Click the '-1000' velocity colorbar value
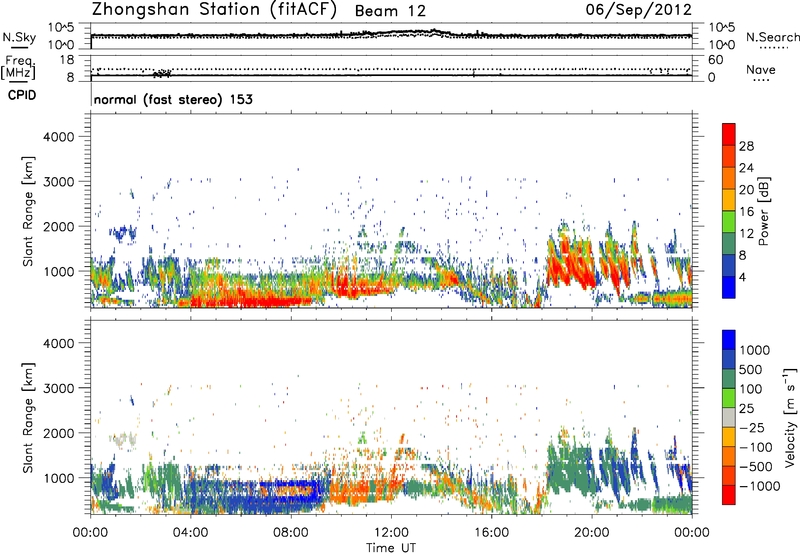This screenshot has height=554, width=800. [x=760, y=486]
